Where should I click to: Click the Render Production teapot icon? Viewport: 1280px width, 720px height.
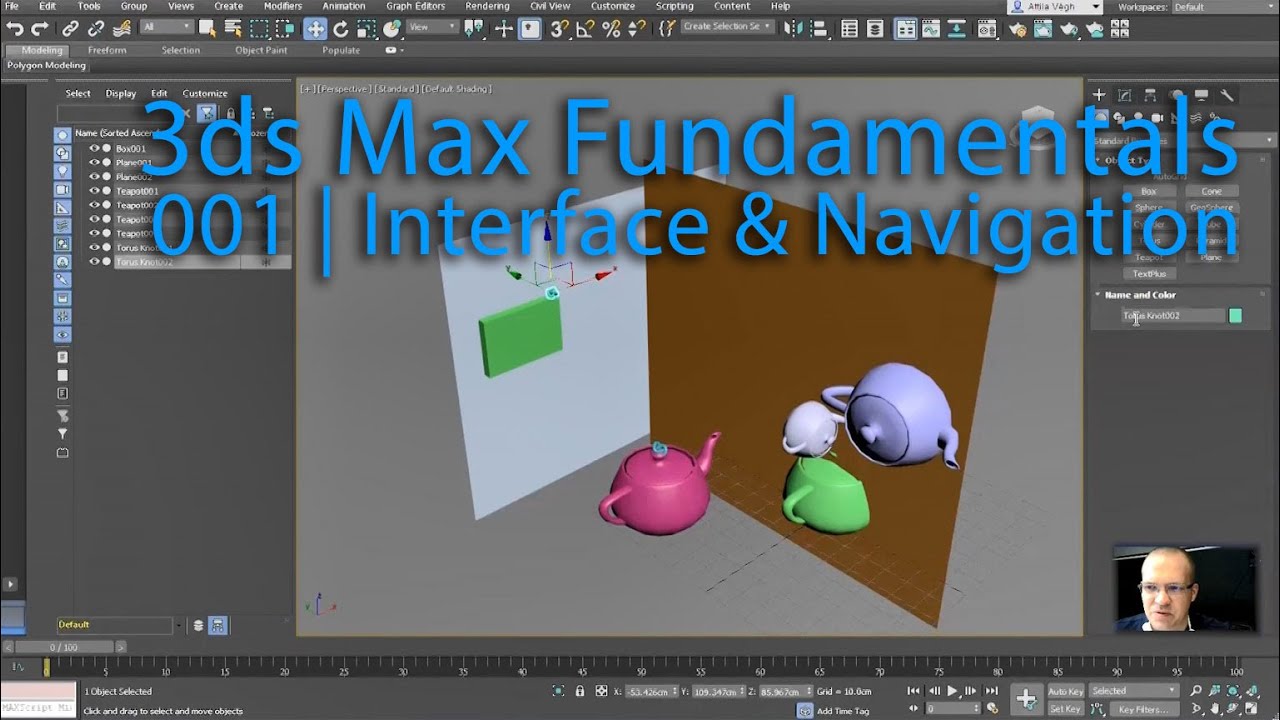click(1069, 28)
